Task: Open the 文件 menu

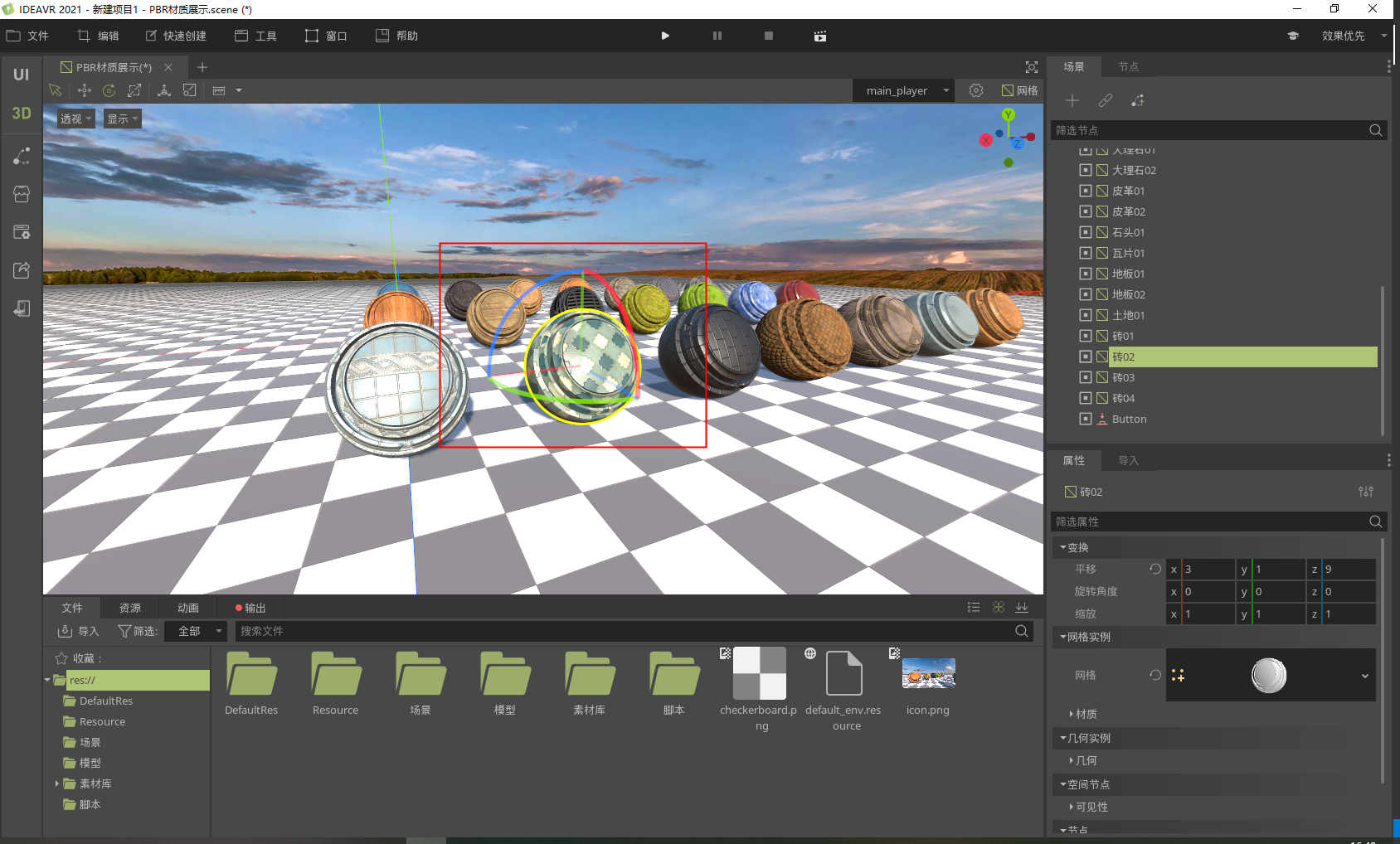Action: (27, 36)
